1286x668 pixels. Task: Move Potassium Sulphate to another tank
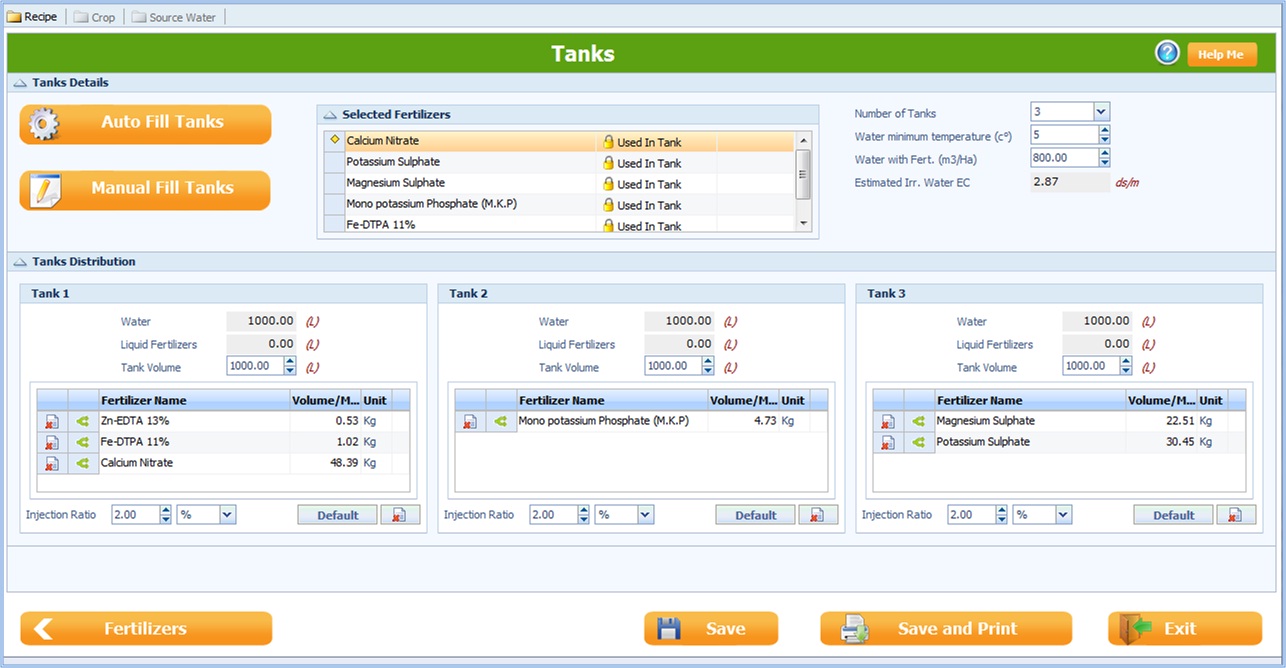(x=919, y=443)
